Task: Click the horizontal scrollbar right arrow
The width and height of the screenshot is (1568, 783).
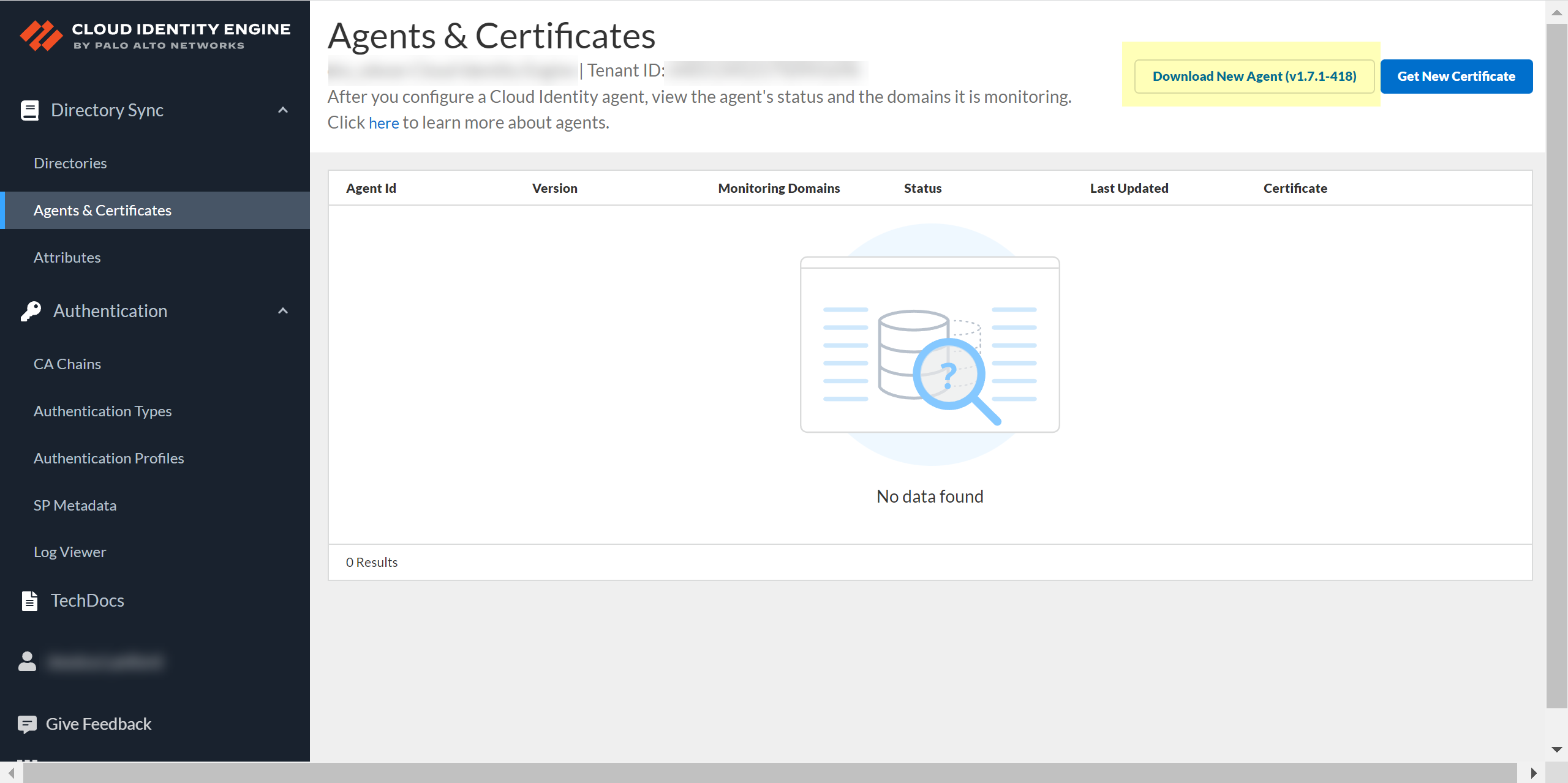Action: pos(1533,773)
